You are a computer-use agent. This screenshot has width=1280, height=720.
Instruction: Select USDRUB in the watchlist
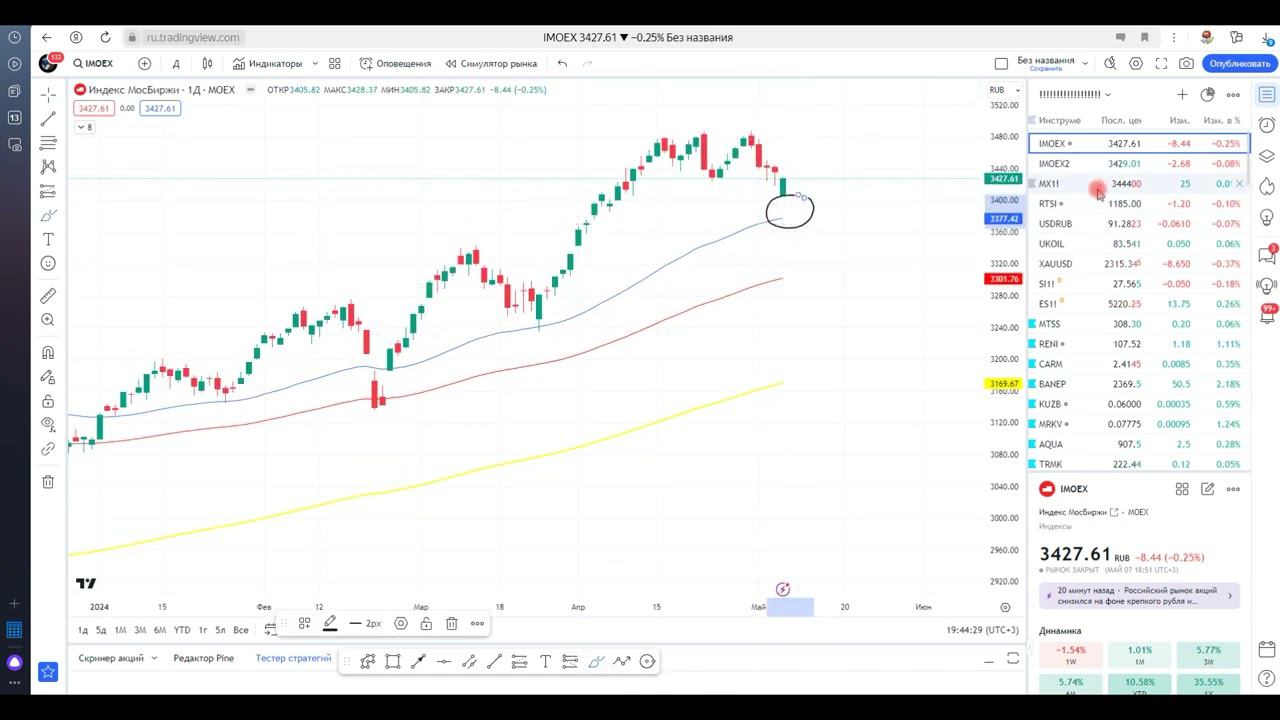1139,224
